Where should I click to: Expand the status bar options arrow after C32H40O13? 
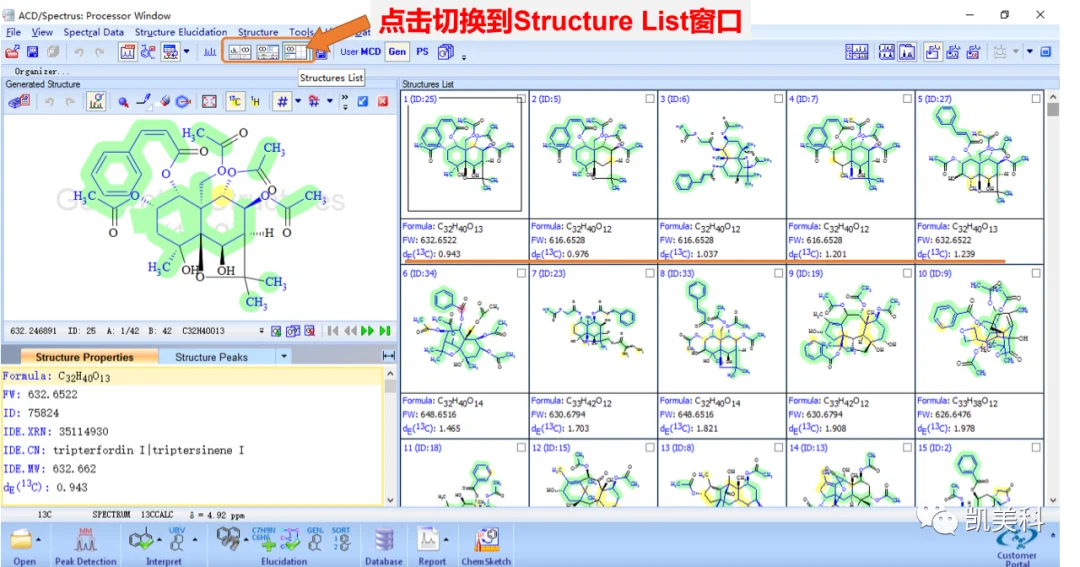tap(261, 331)
